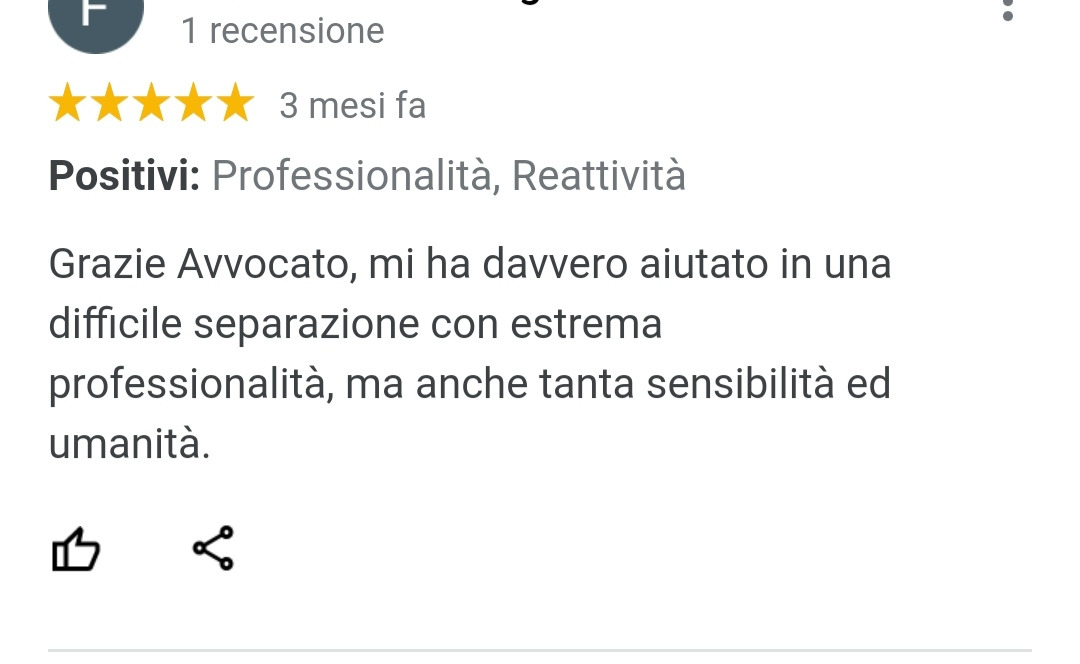
Task: Select the "Reattività" positive tag
Action: [x=599, y=176]
